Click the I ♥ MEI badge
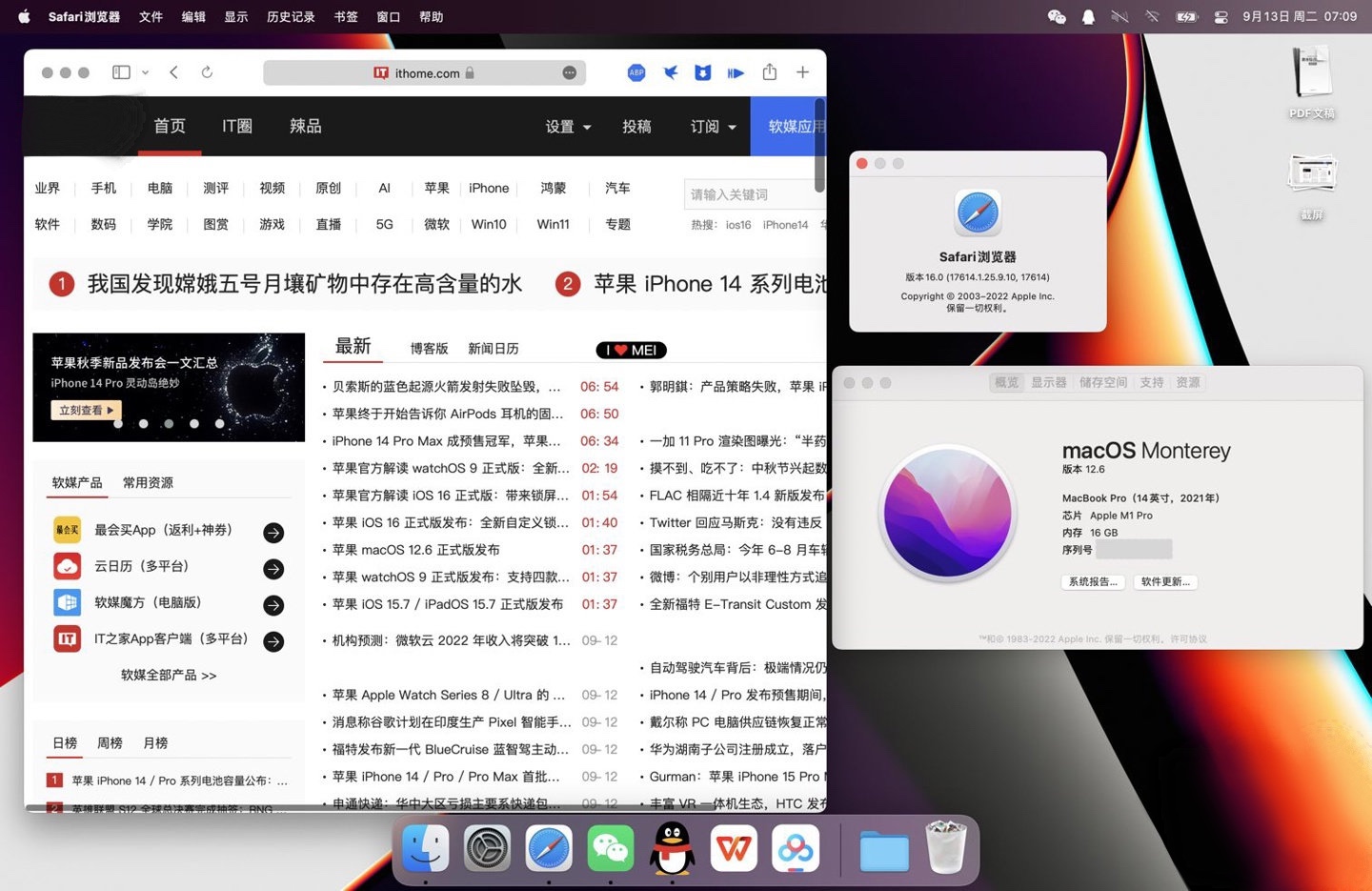The image size is (1372, 891). (x=632, y=350)
